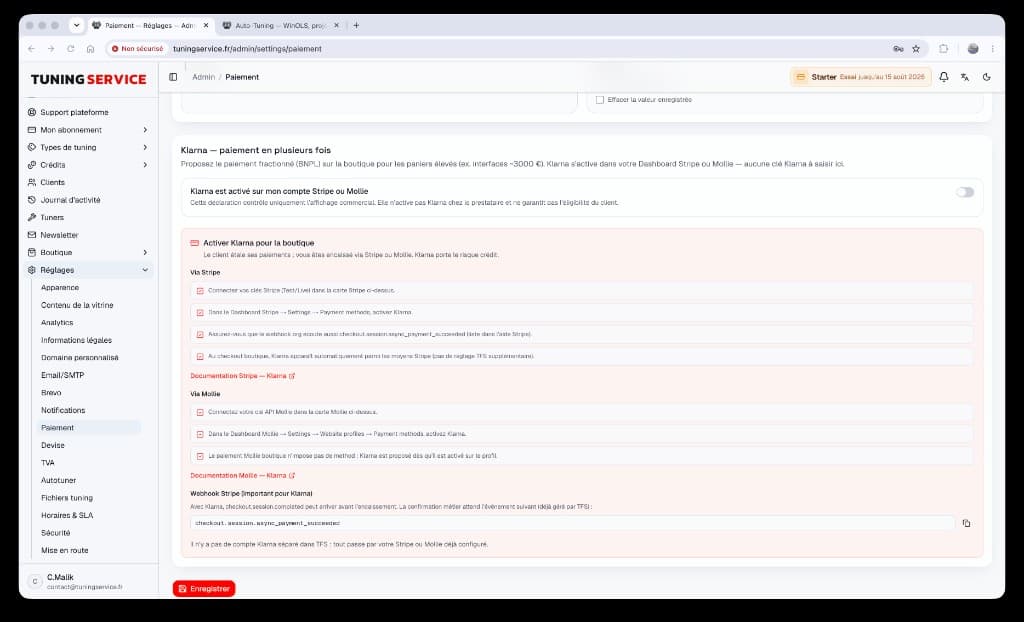This screenshot has width=1024, height=622.
Task: Open the tab search dropdown arrow
Action: pos(76,25)
